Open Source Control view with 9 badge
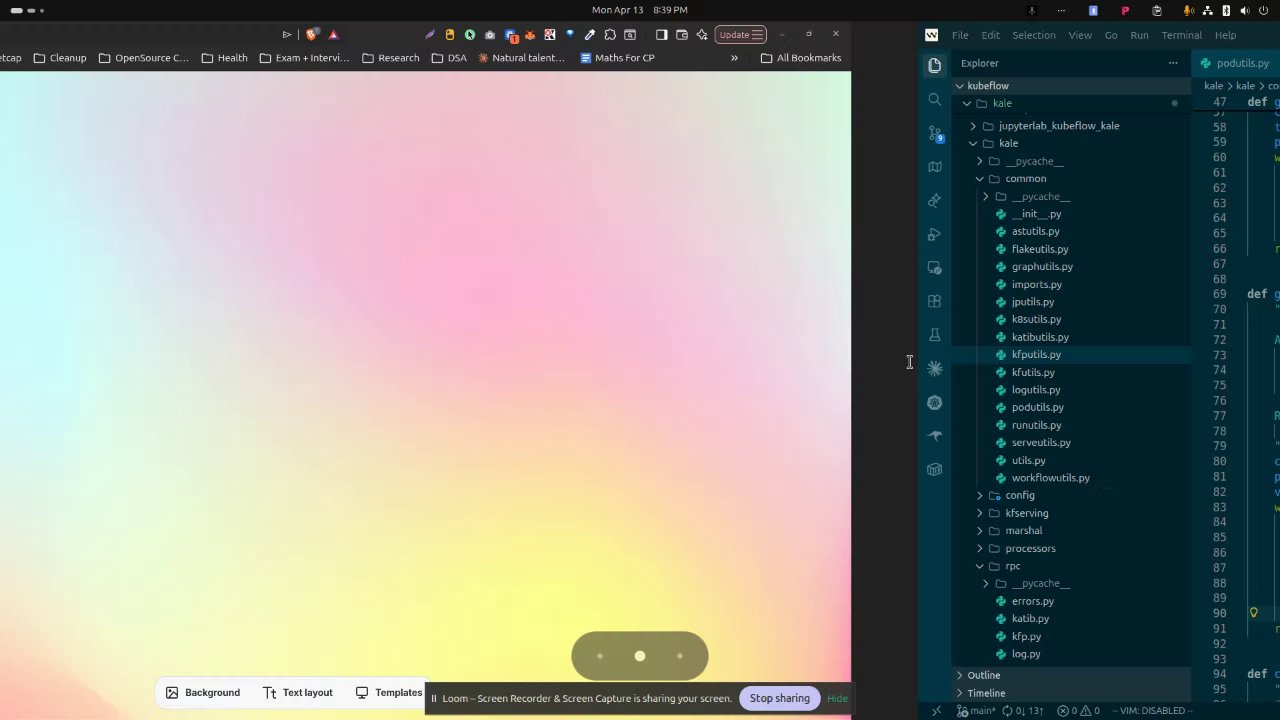The image size is (1280, 720). 935,133
